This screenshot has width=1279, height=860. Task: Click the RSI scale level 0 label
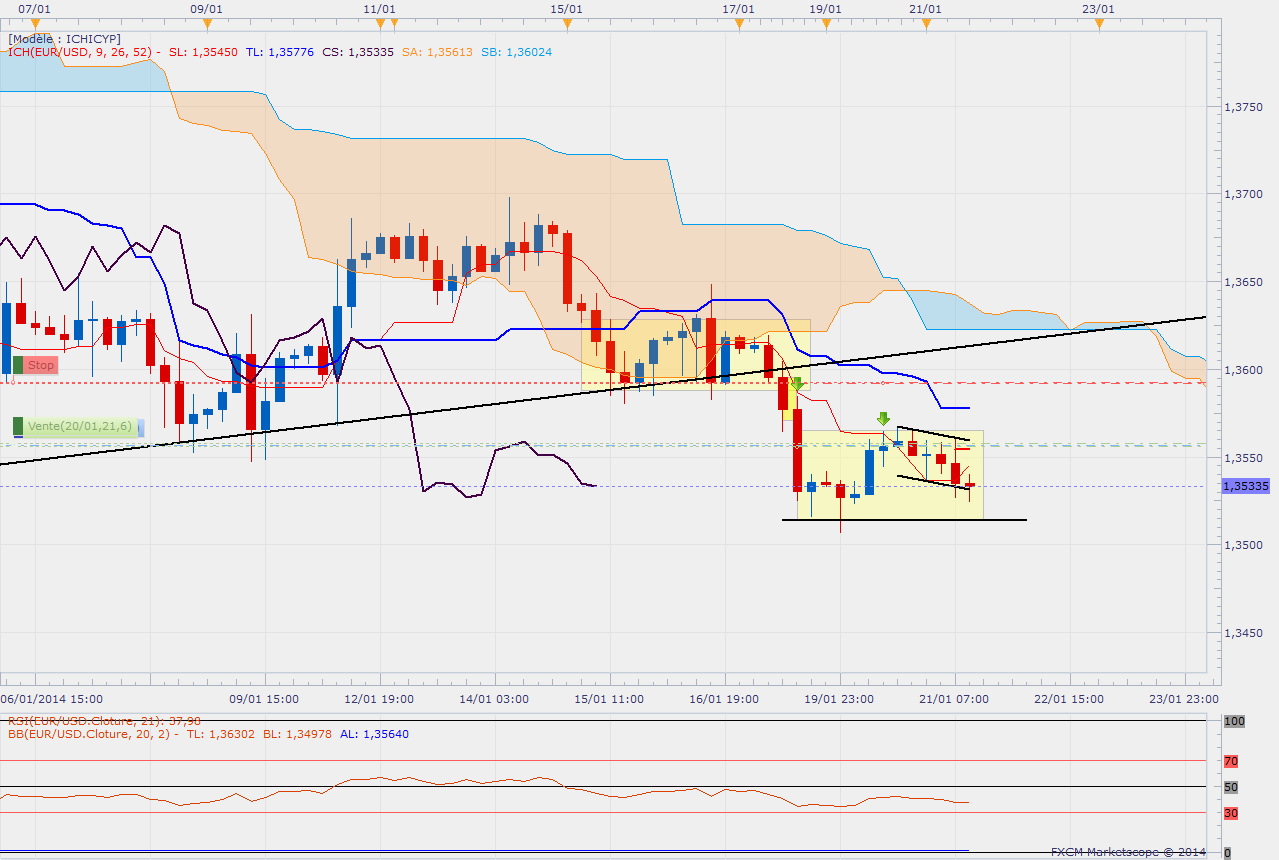[1227, 852]
